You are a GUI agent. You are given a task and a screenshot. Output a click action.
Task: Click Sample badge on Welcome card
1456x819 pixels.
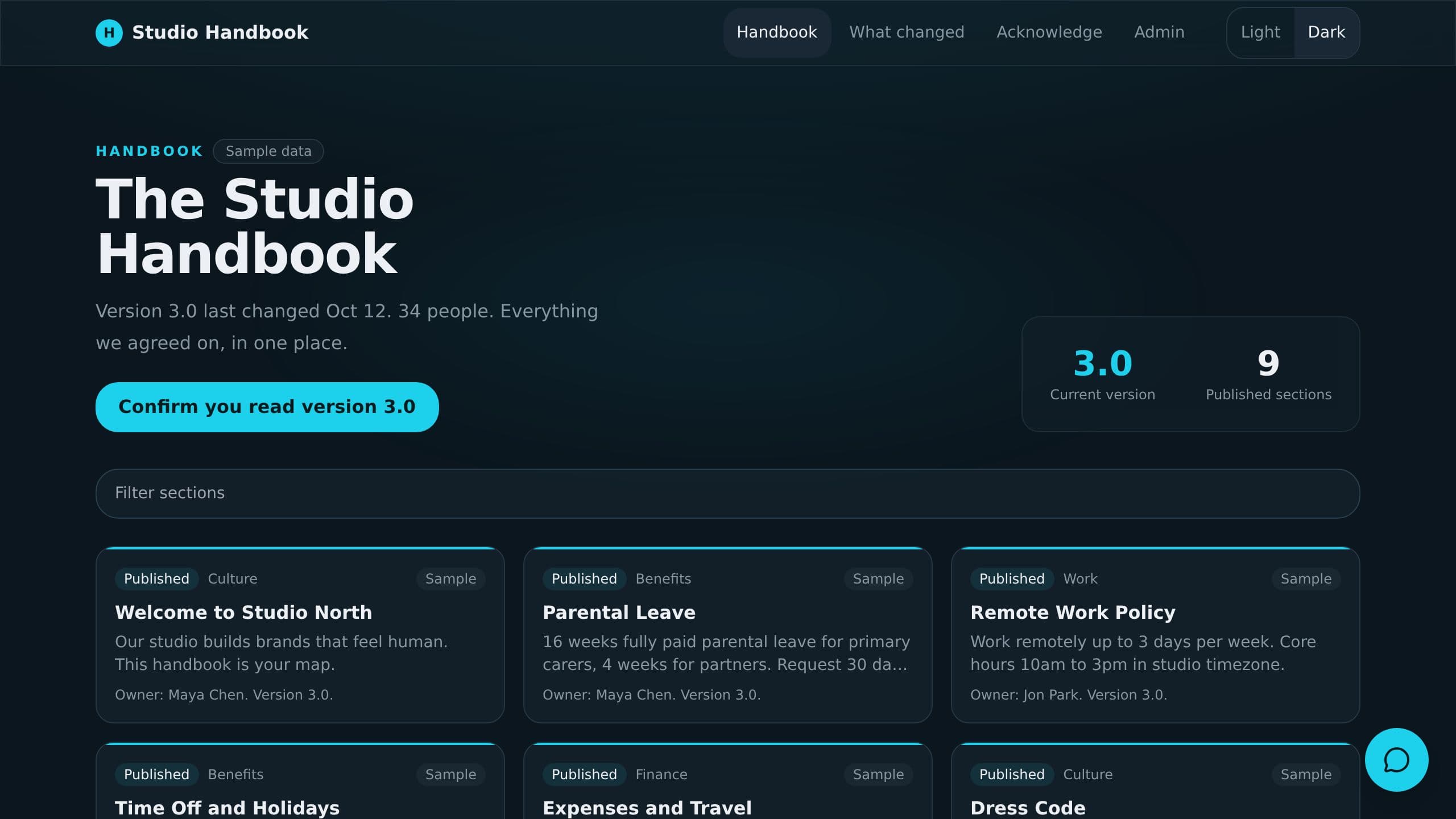coord(450,578)
